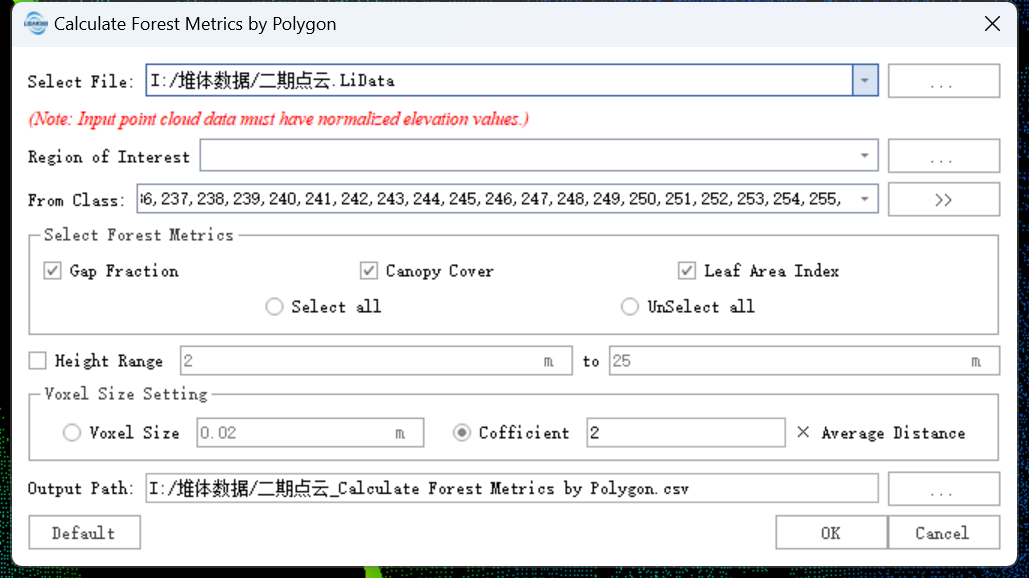Click the Default button

84,532
